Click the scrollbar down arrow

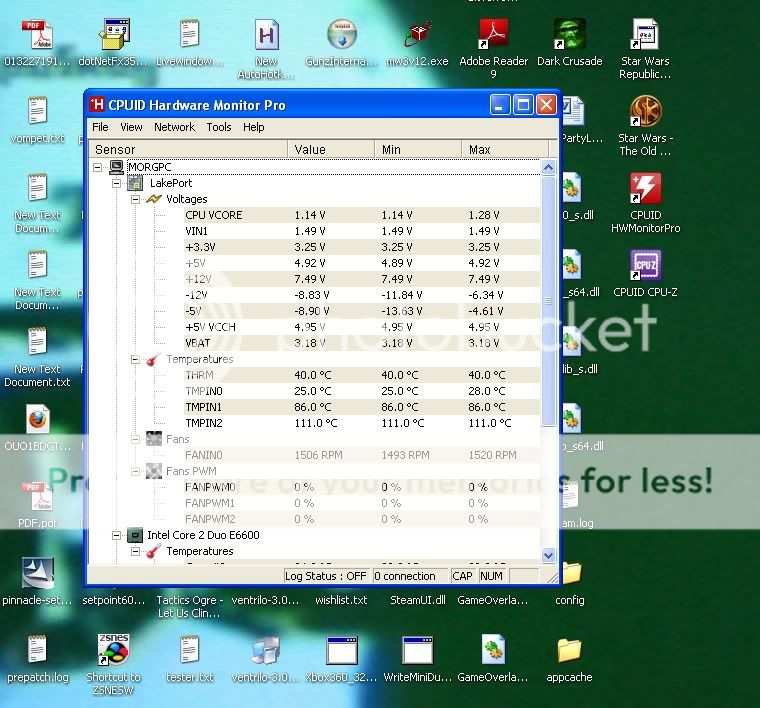[x=548, y=555]
